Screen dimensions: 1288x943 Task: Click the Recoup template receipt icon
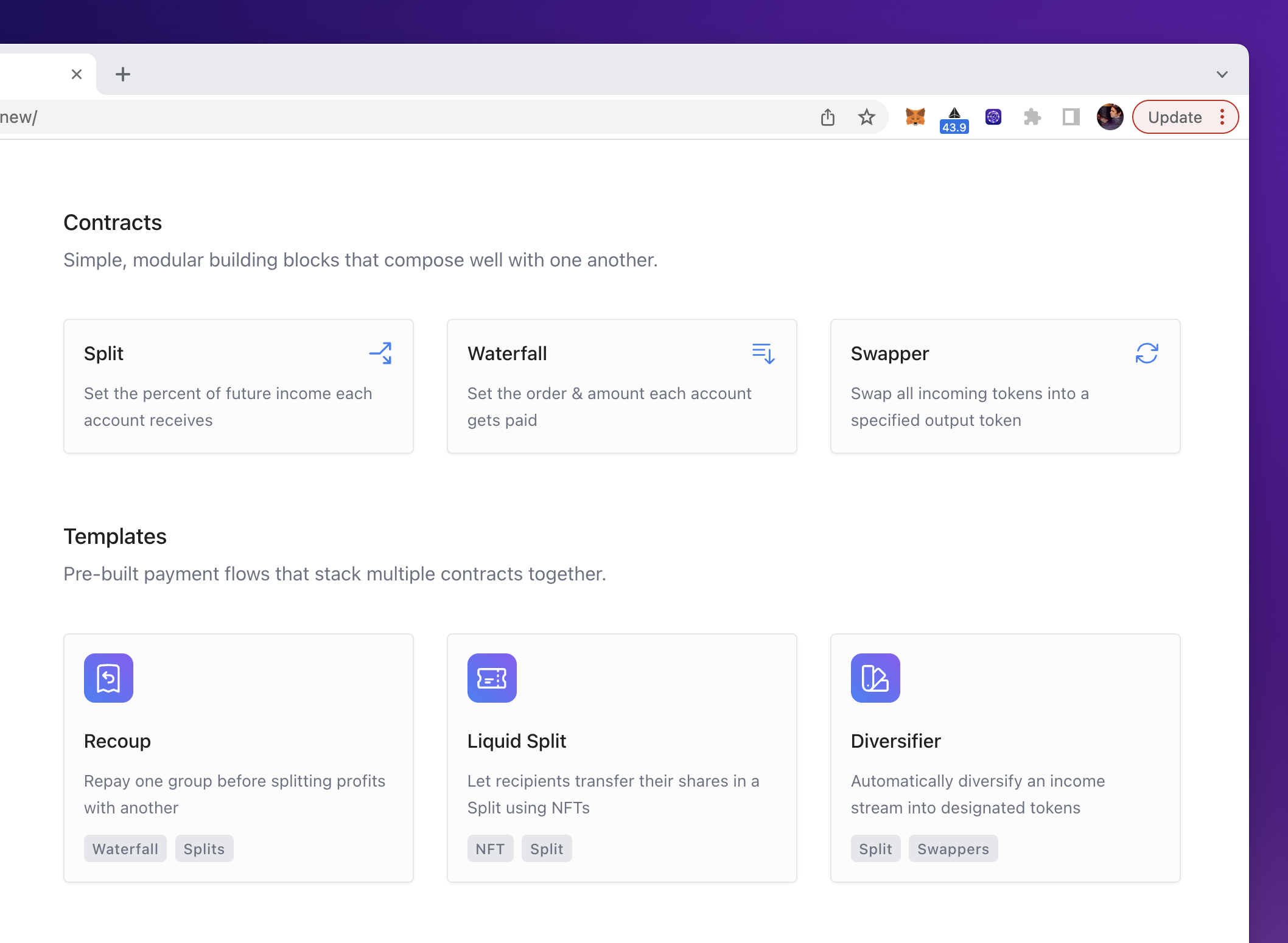(108, 678)
